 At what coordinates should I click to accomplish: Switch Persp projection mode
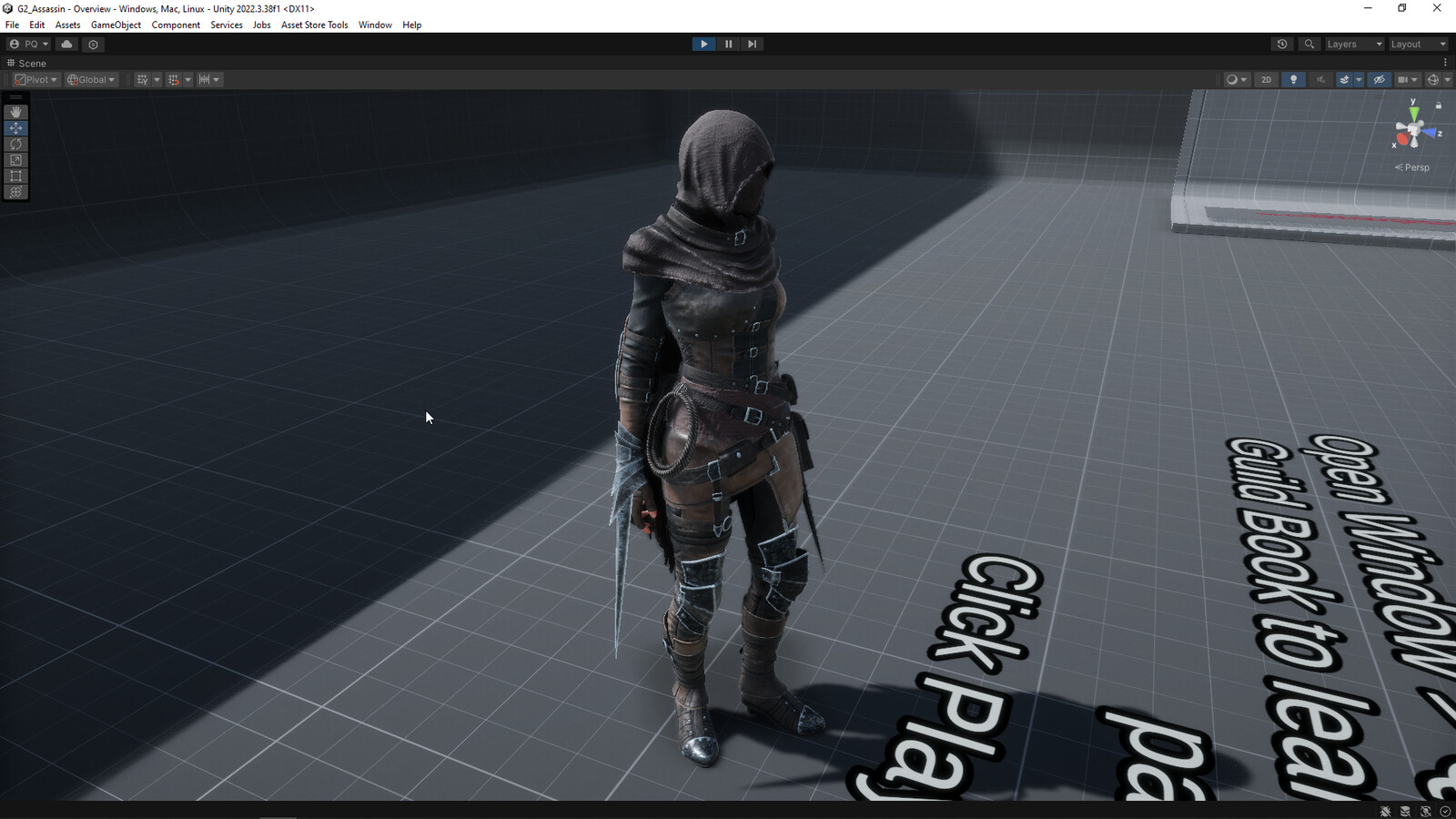pyautogui.click(x=1412, y=167)
